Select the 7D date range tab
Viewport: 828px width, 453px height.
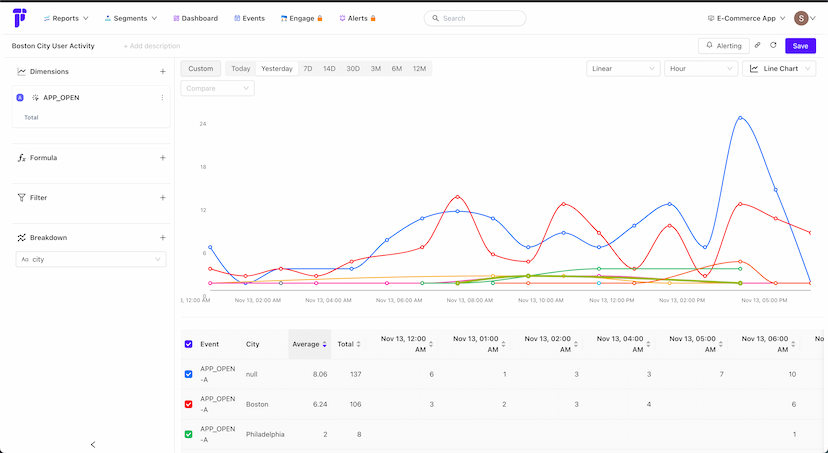coord(308,69)
